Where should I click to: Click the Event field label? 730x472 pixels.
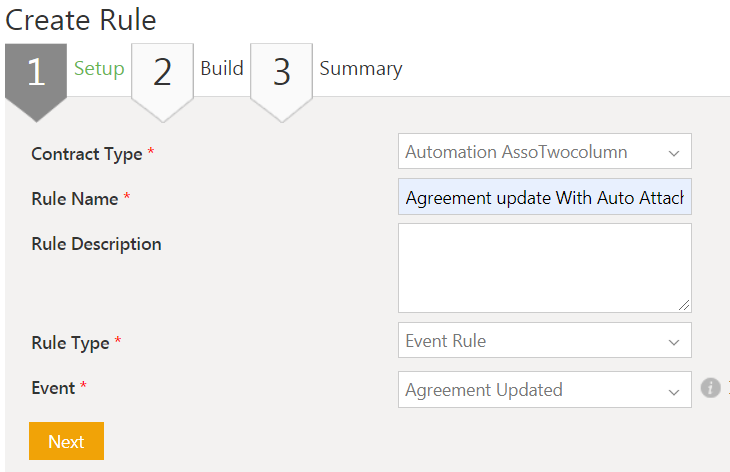(53, 388)
